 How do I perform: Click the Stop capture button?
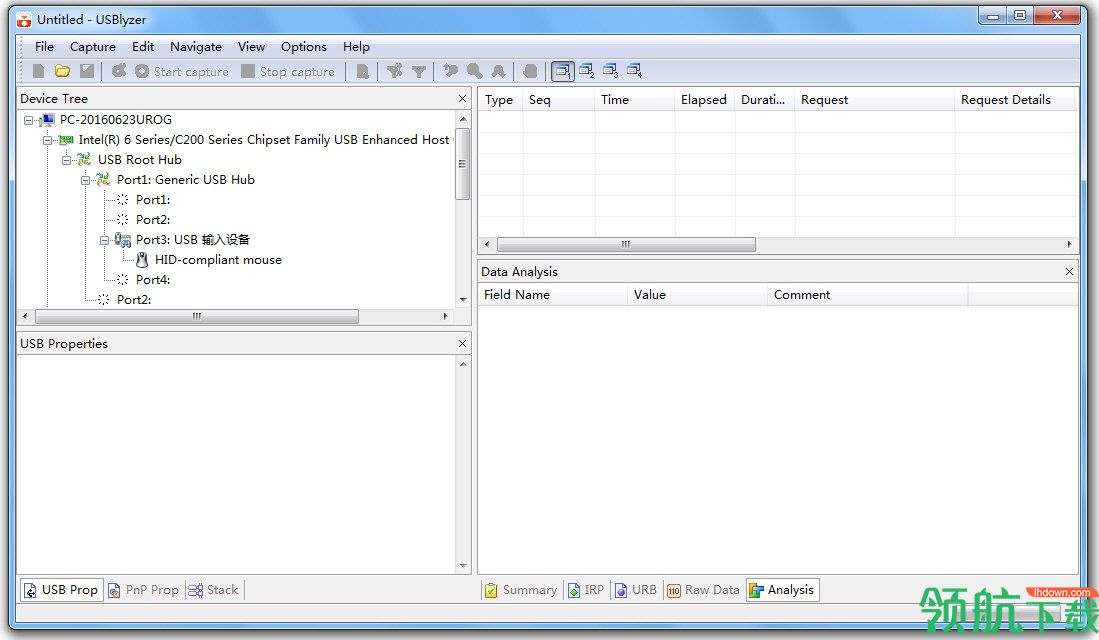[x=287, y=72]
